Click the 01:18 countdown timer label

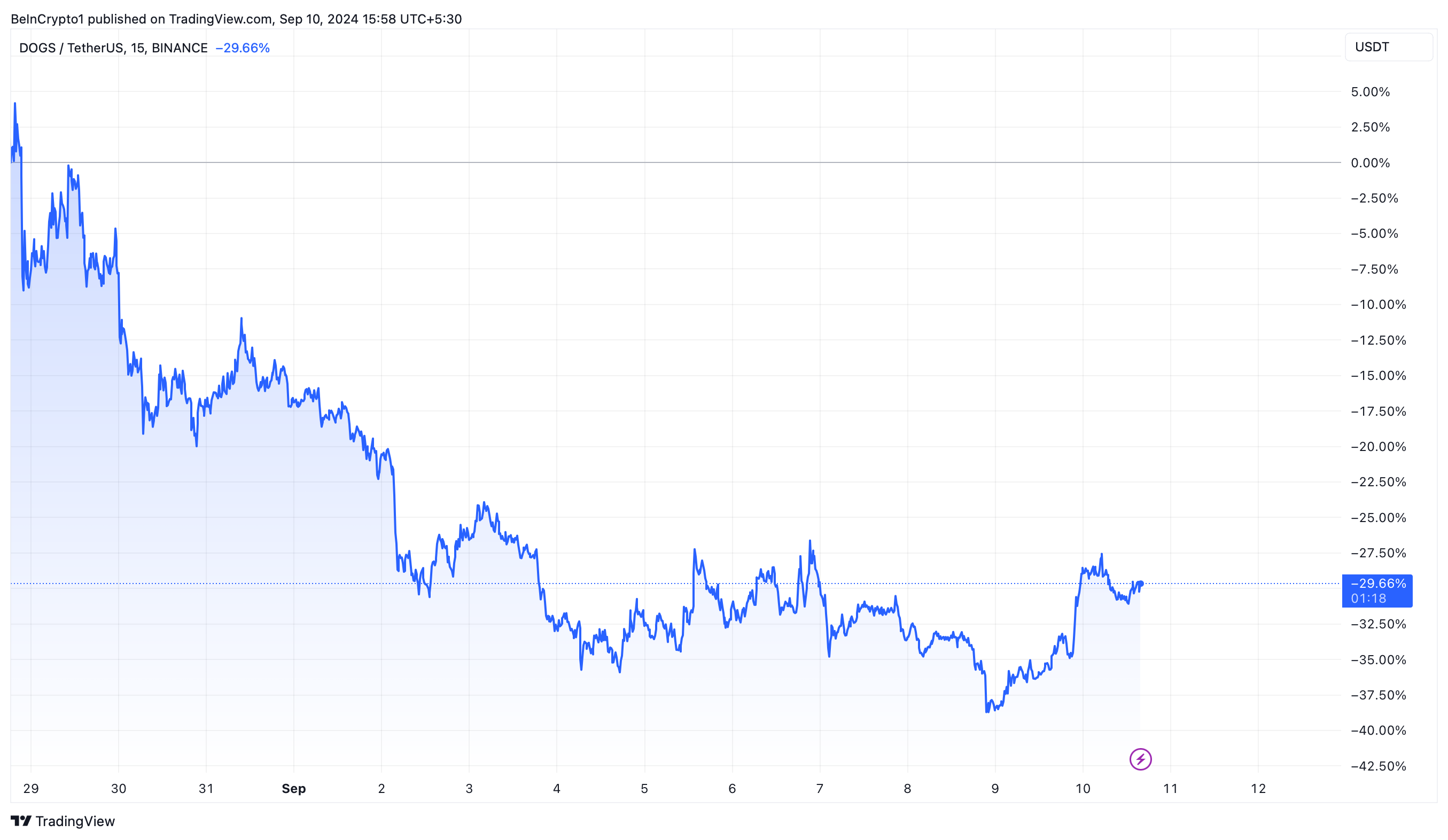coord(1368,598)
